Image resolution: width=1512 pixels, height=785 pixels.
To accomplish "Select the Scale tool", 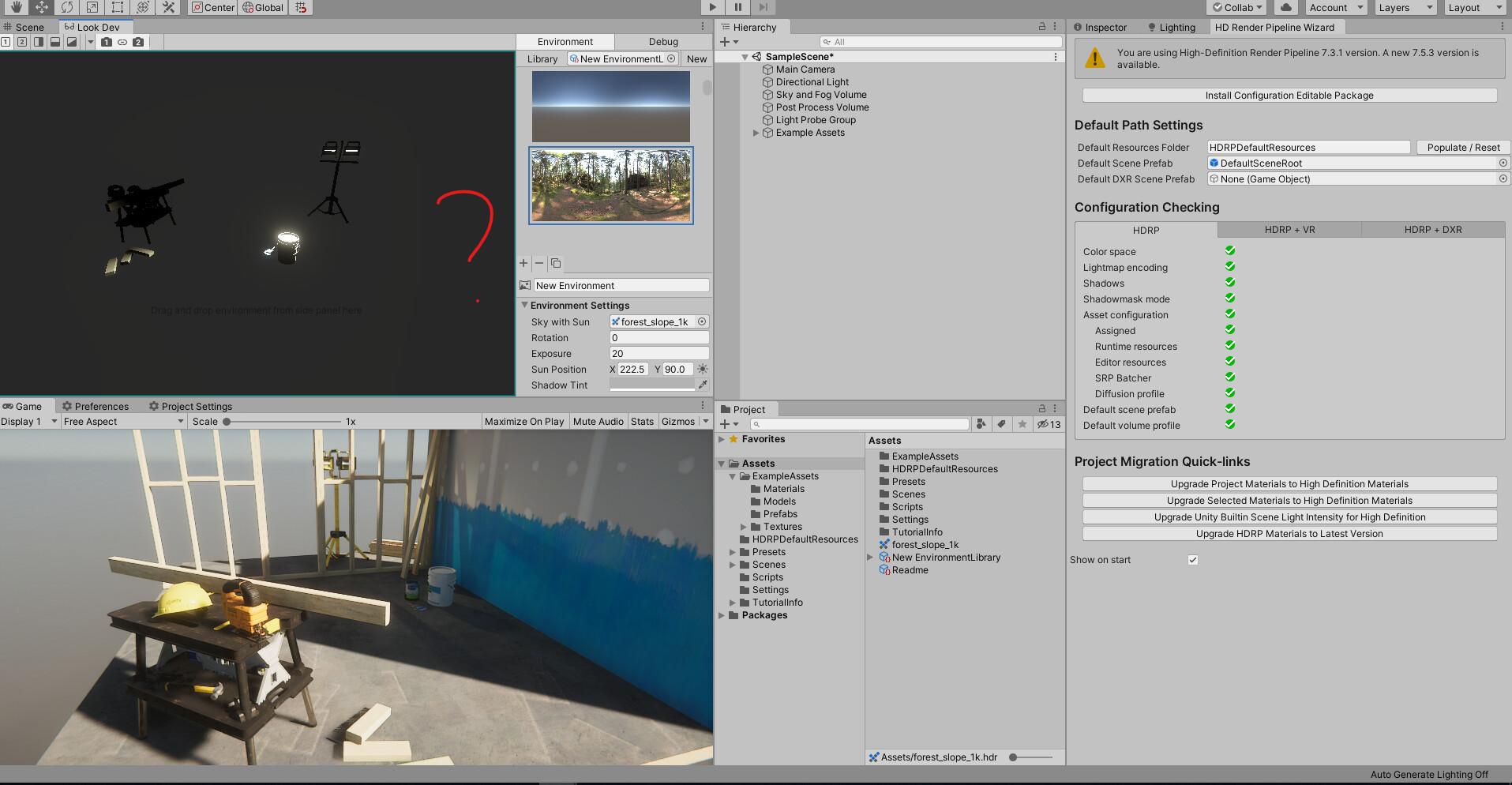I will [92, 7].
